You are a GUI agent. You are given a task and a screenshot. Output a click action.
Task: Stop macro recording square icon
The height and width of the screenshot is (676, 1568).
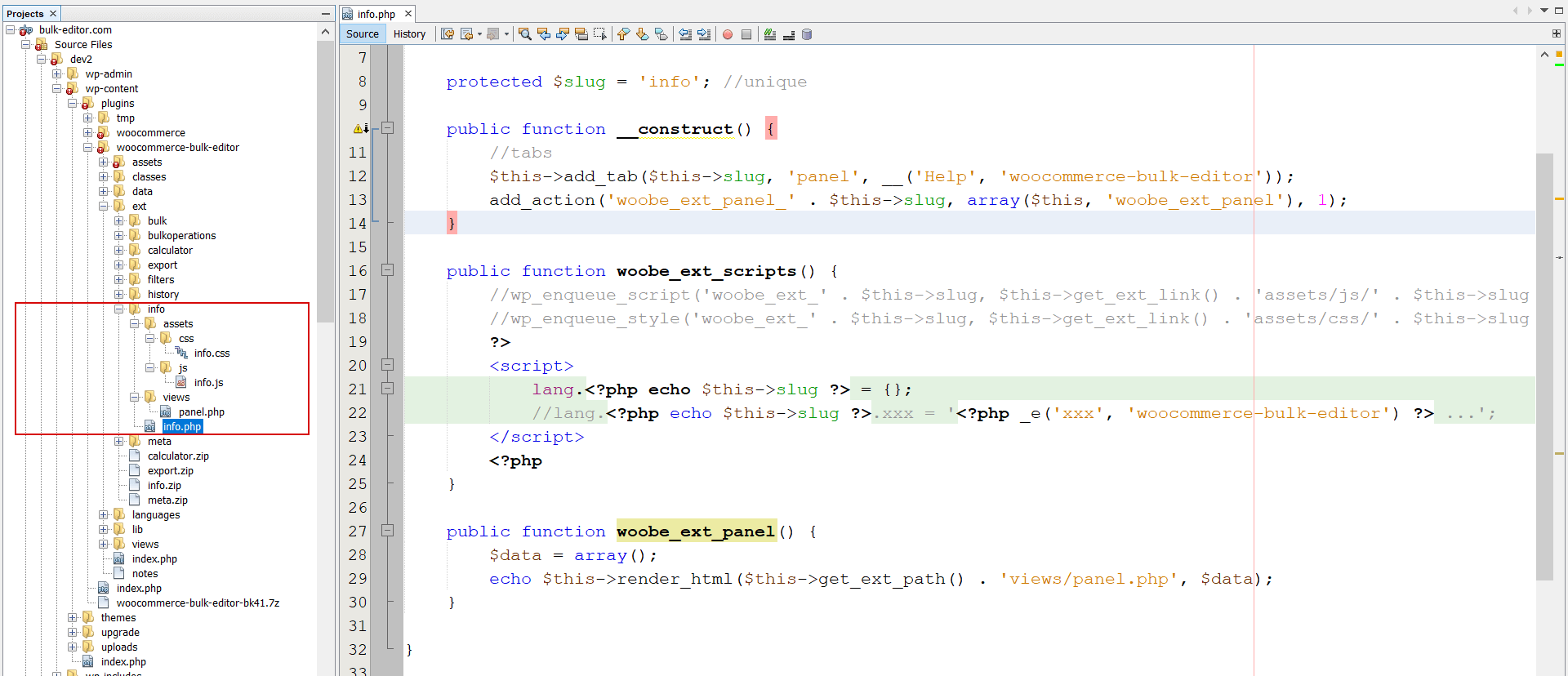coord(746,34)
